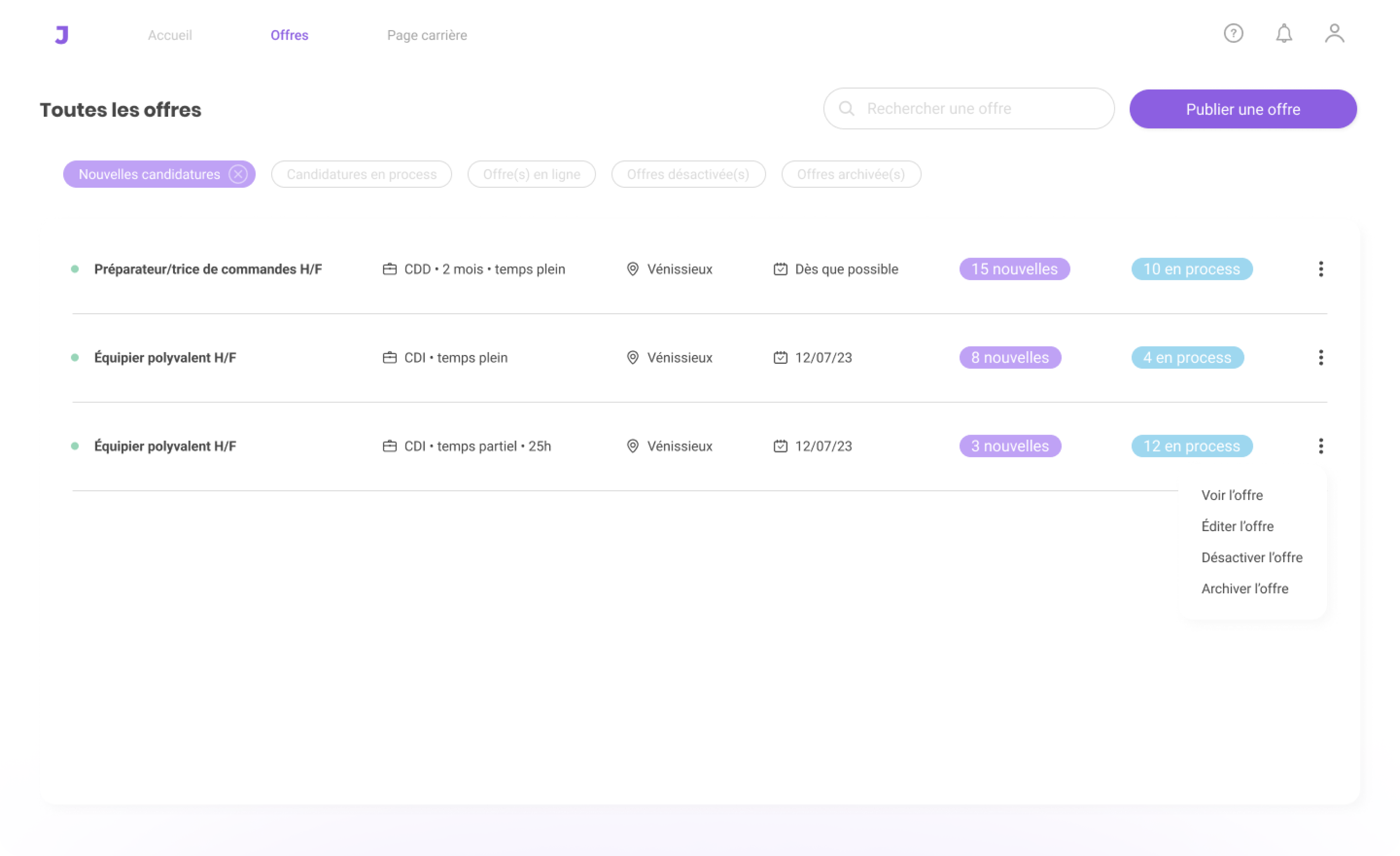Remove the Nouvelles candidatures filter via X
This screenshot has height=856, width=1400.
point(238,174)
